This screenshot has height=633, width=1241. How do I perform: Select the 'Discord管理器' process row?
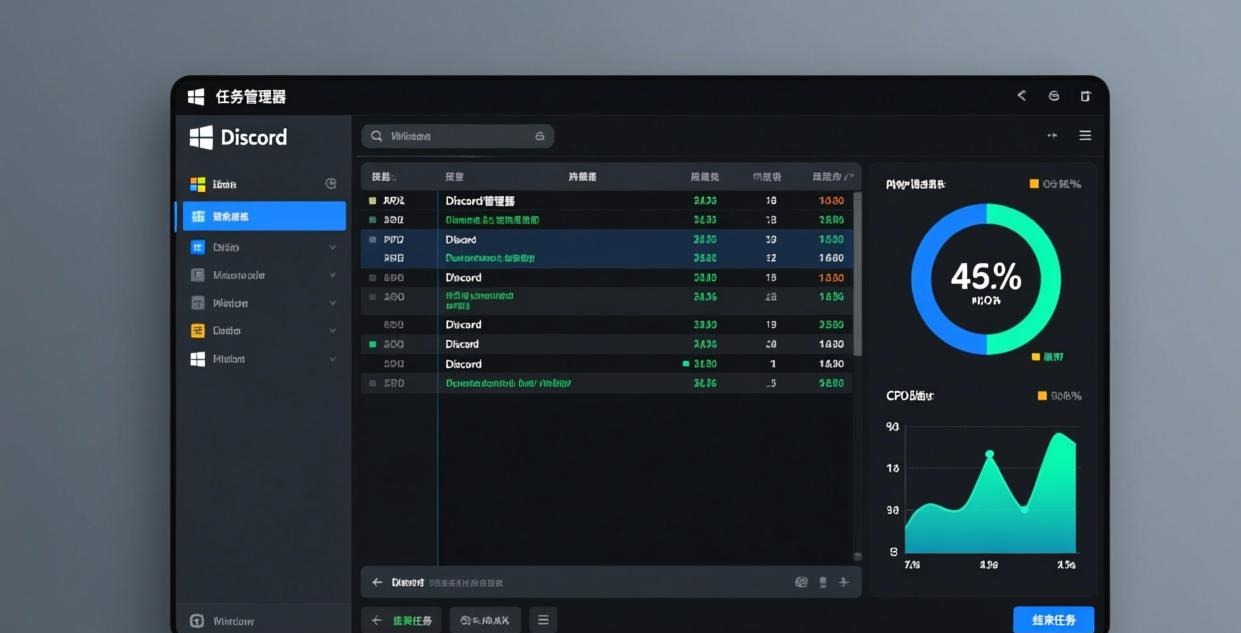click(x=606, y=201)
